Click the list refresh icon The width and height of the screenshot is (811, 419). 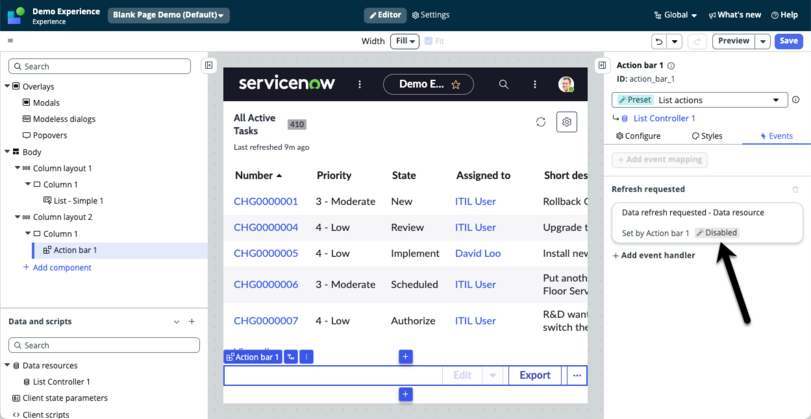tap(541, 122)
